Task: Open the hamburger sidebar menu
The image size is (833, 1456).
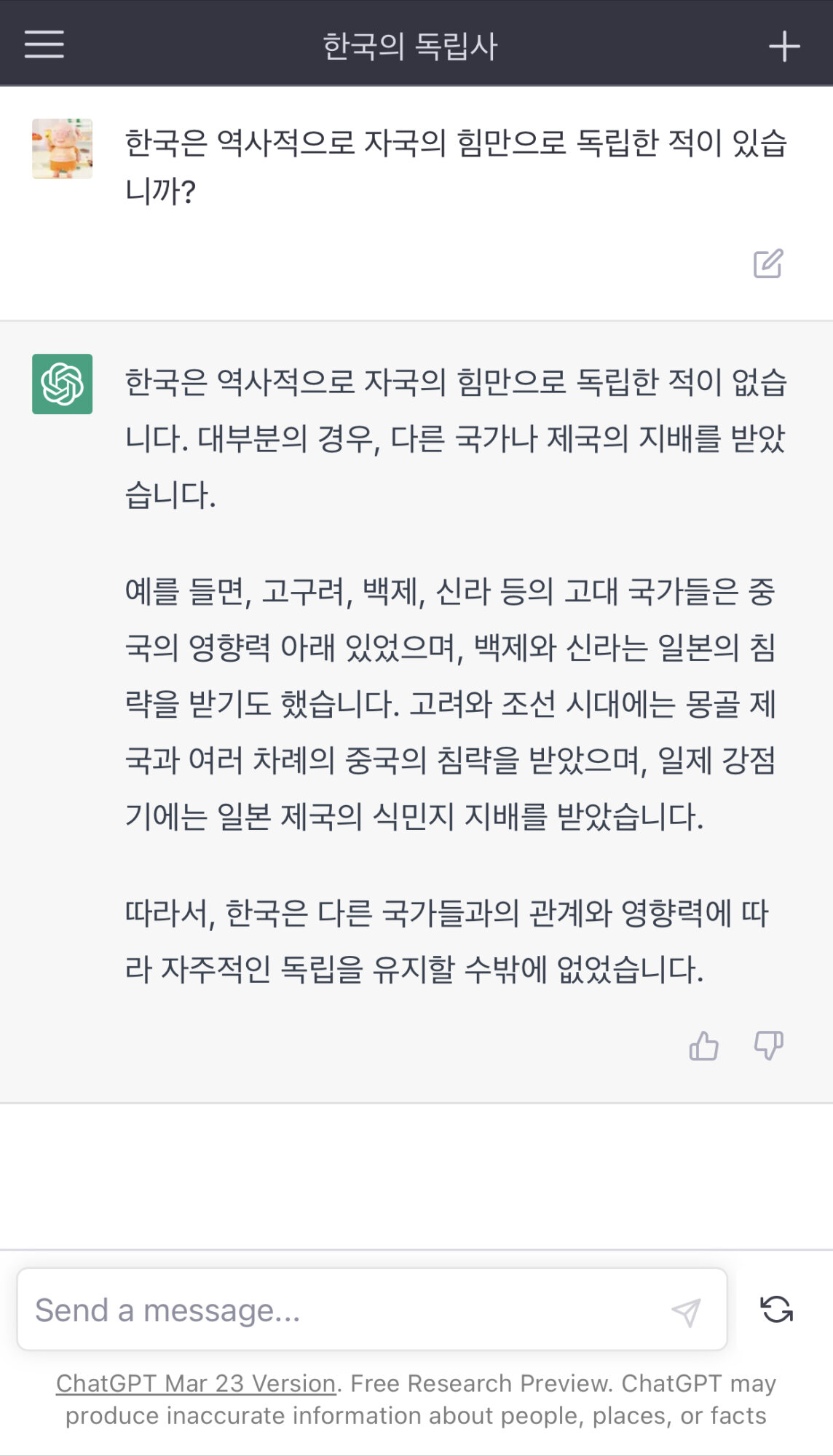Action: pyautogui.click(x=44, y=44)
